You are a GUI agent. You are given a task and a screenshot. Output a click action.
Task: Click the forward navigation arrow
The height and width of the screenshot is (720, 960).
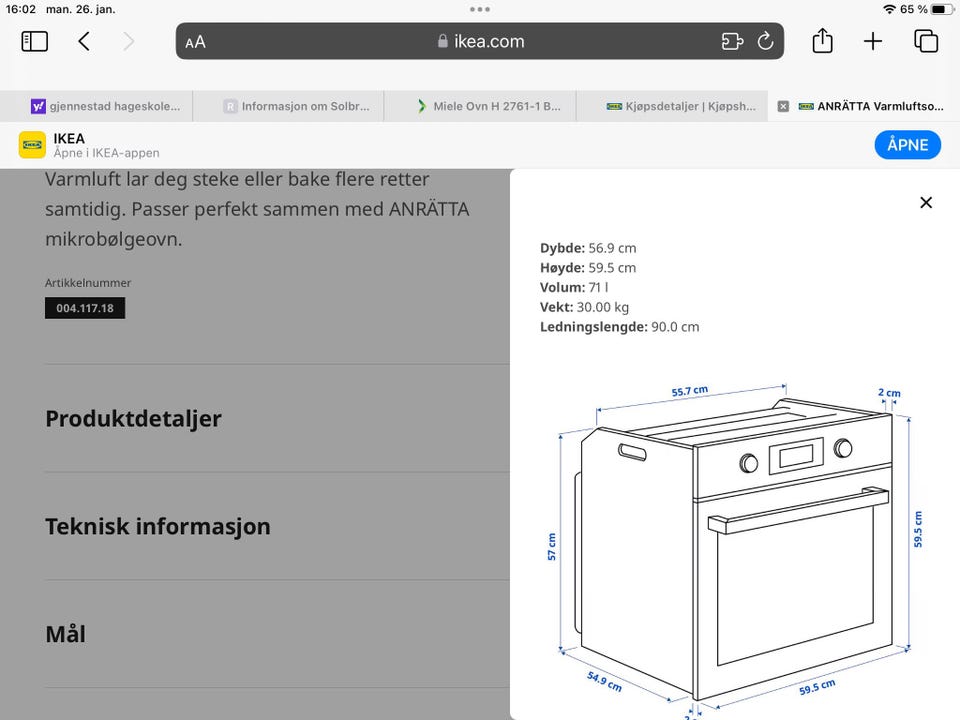coord(128,42)
